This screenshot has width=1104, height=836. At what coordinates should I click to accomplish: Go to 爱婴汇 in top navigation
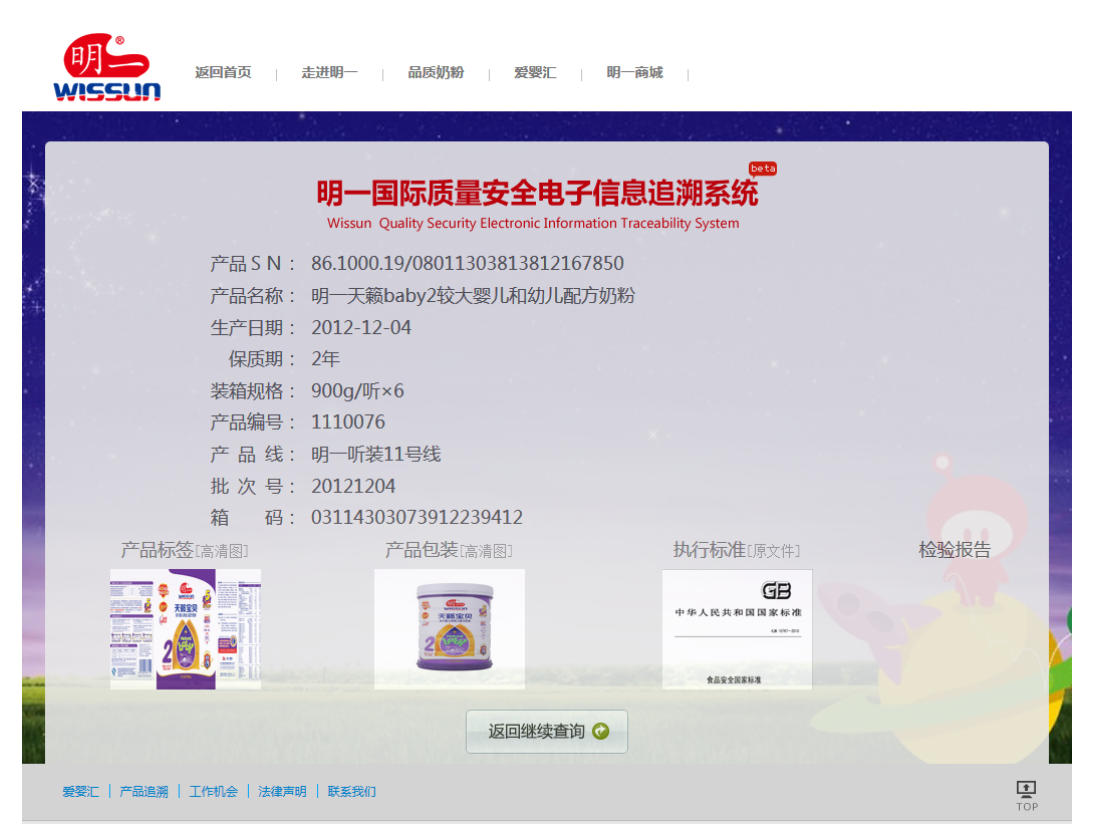coord(535,73)
